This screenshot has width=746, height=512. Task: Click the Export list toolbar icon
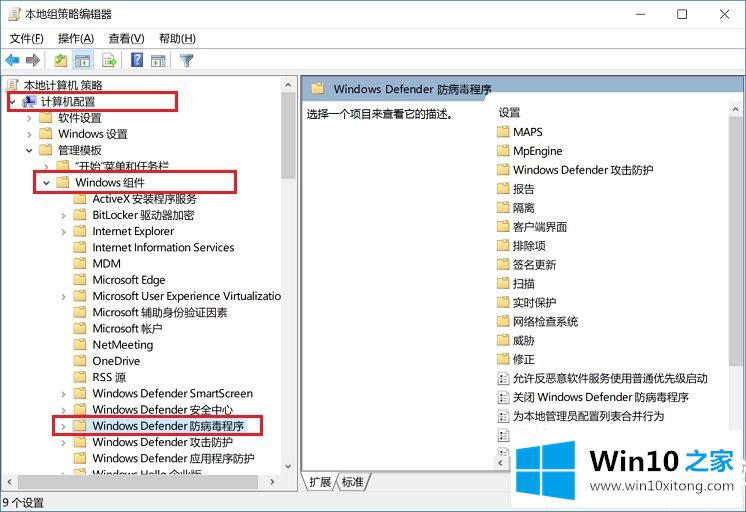click(x=109, y=60)
